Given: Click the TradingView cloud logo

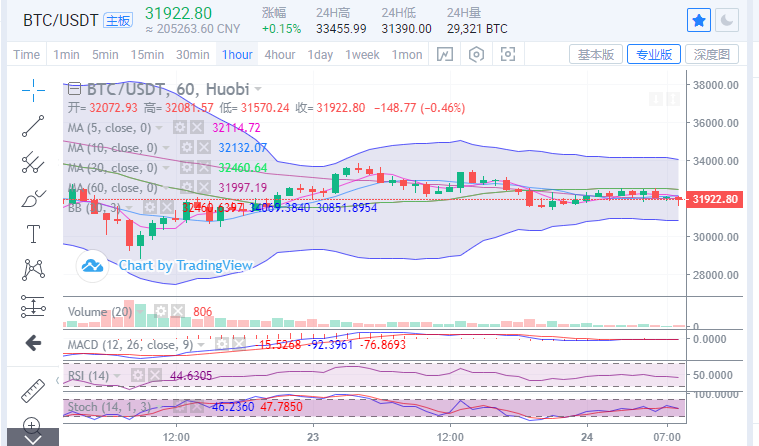Looking at the screenshot, I should point(92,265).
